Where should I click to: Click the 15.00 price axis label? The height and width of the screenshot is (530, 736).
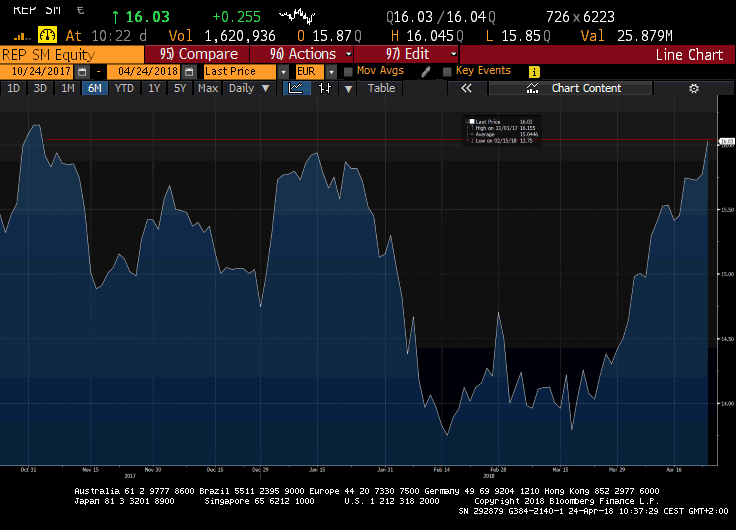727,274
